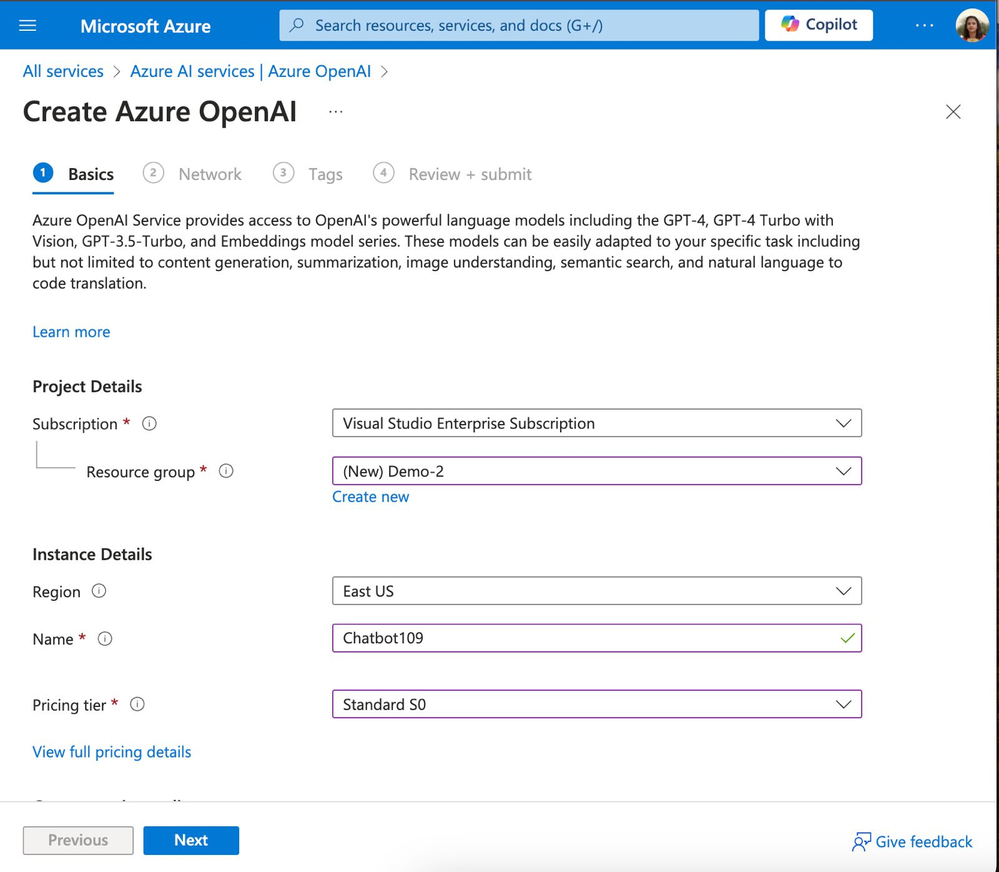This screenshot has width=999, height=872.
Task: Click the Instance Details heading
Action: pyautogui.click(x=92, y=554)
